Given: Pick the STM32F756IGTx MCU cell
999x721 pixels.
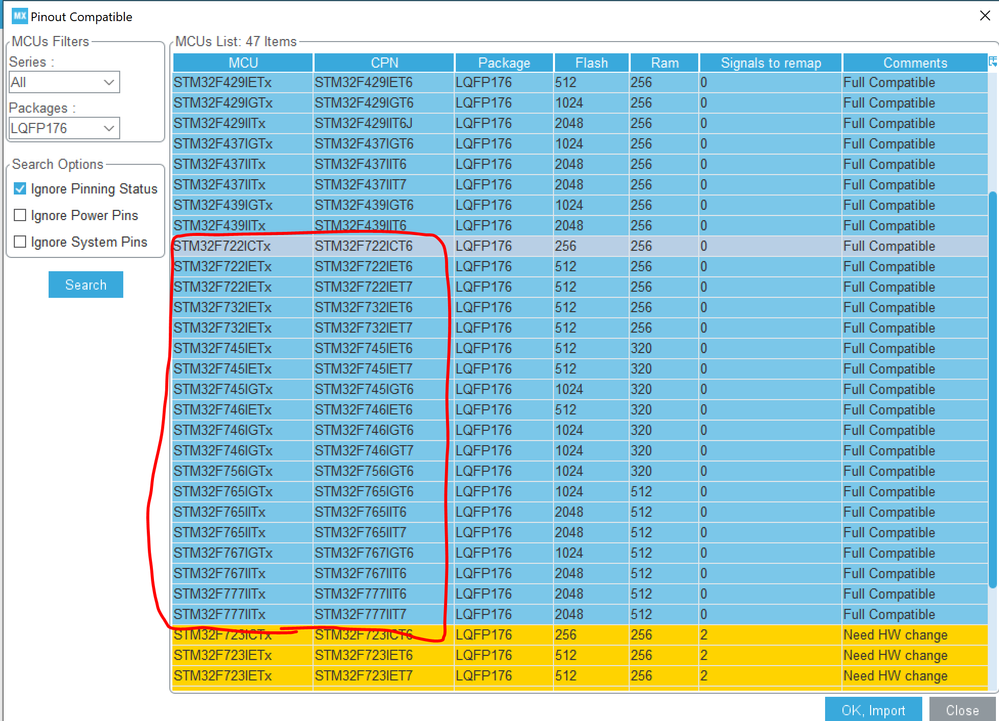Looking at the screenshot, I should click(243, 471).
